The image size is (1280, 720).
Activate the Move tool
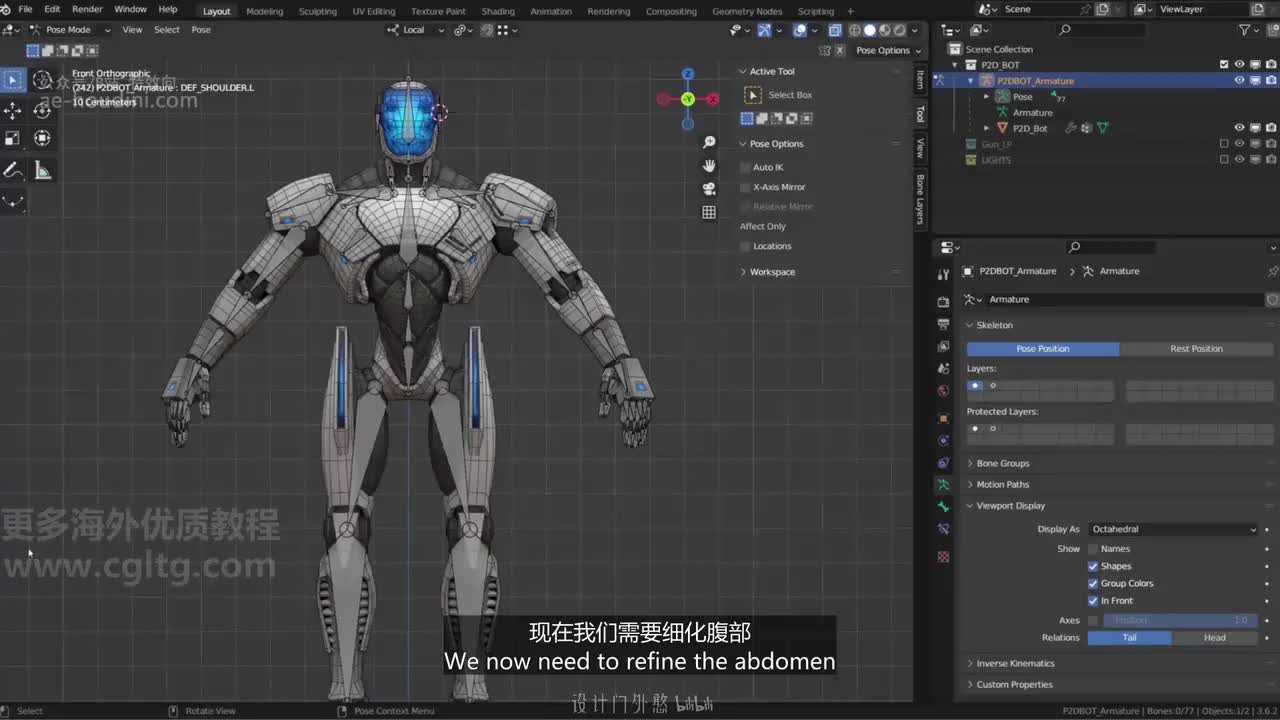pyautogui.click(x=13, y=110)
